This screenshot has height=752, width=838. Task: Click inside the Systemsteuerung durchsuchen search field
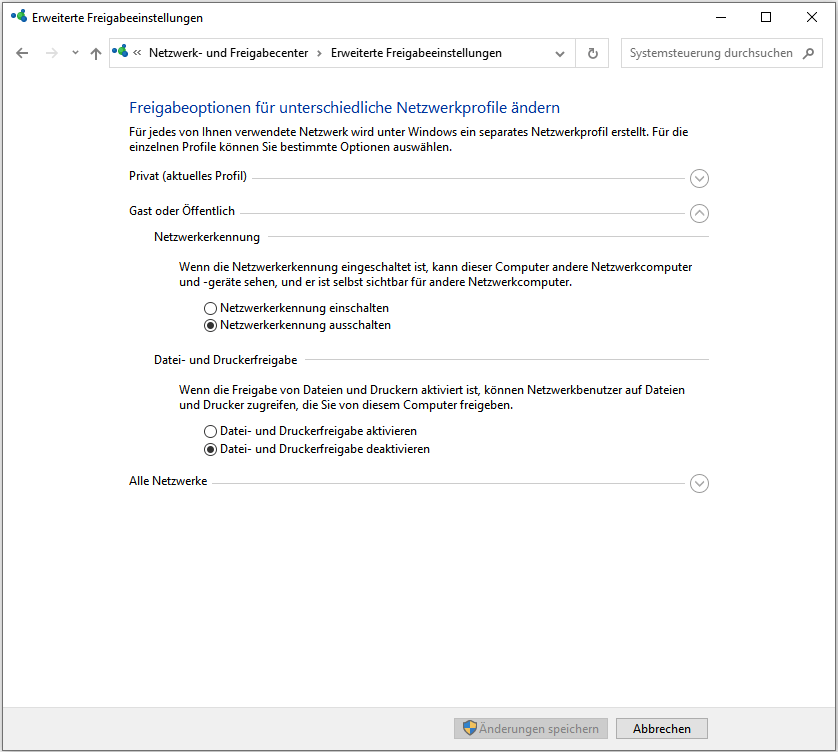(710, 53)
